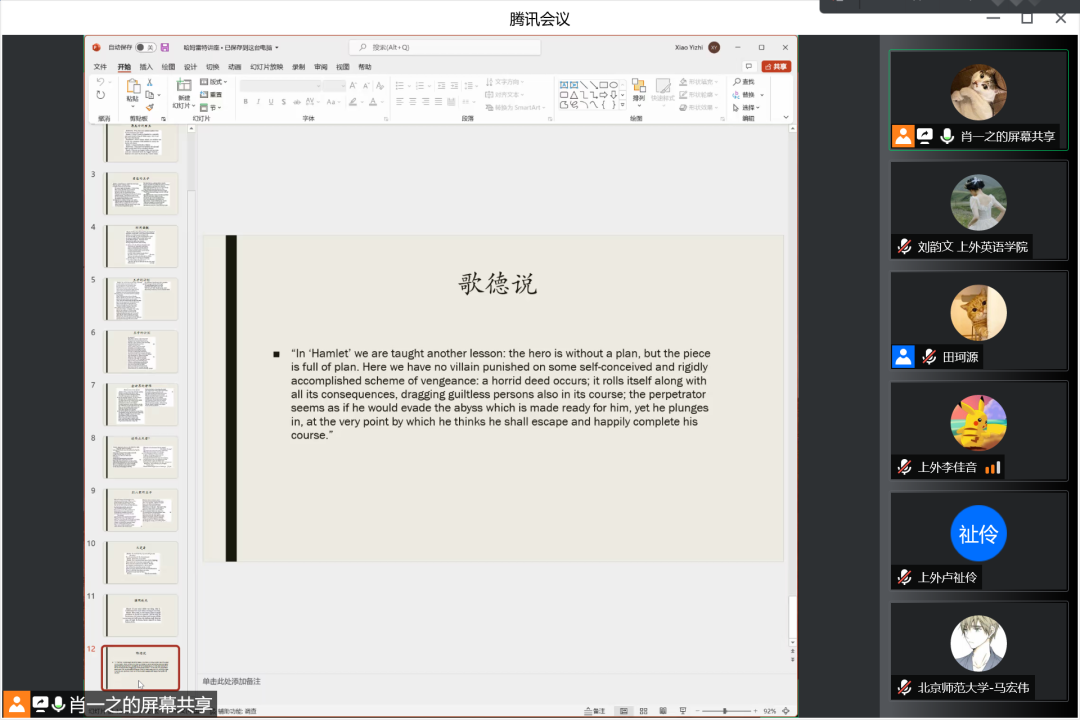Start slideshow from status bar icon
Viewport: 1080px width, 720px height.
pyautogui.click(x=680, y=711)
